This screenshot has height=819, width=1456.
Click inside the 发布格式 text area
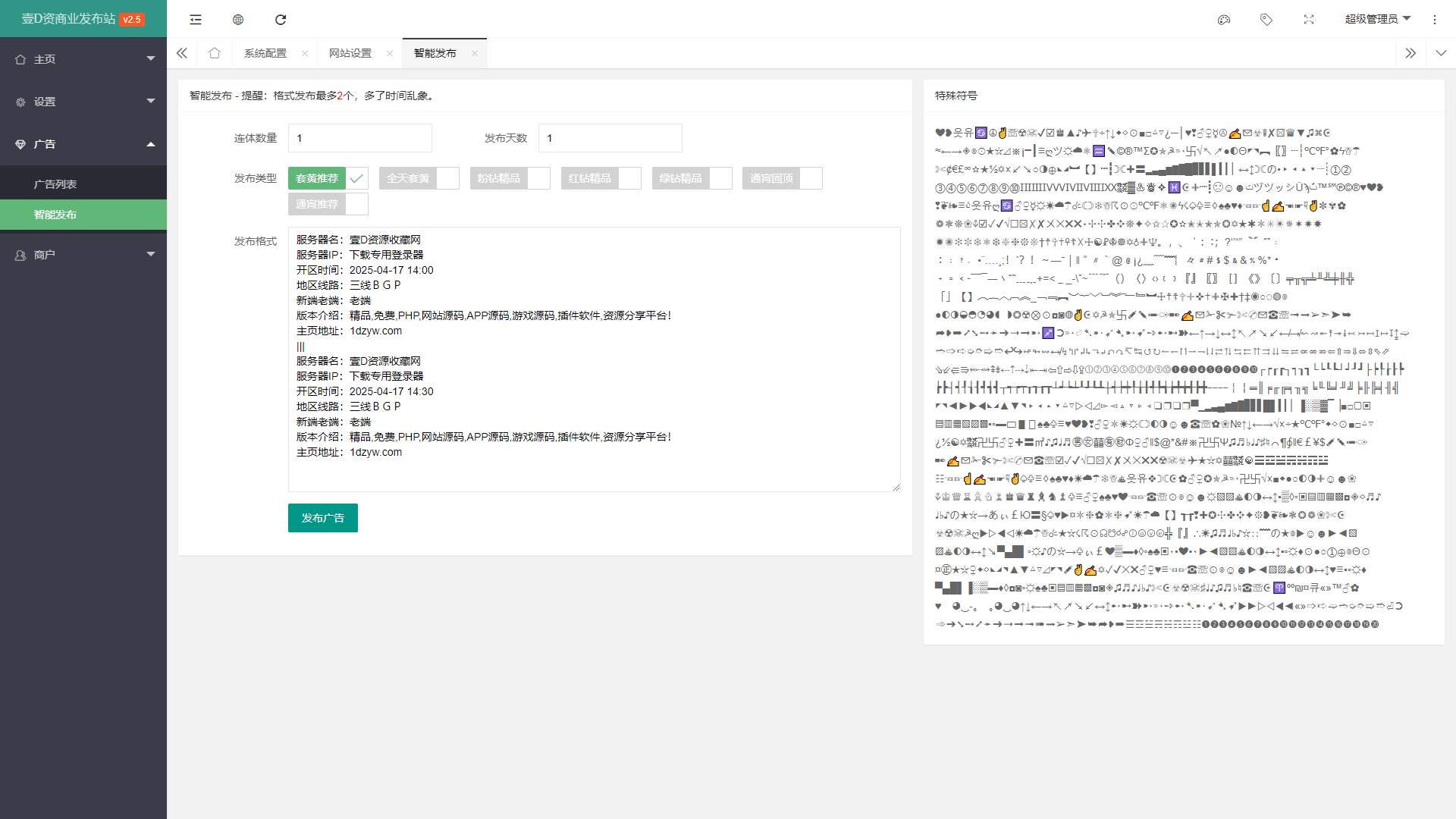595,359
